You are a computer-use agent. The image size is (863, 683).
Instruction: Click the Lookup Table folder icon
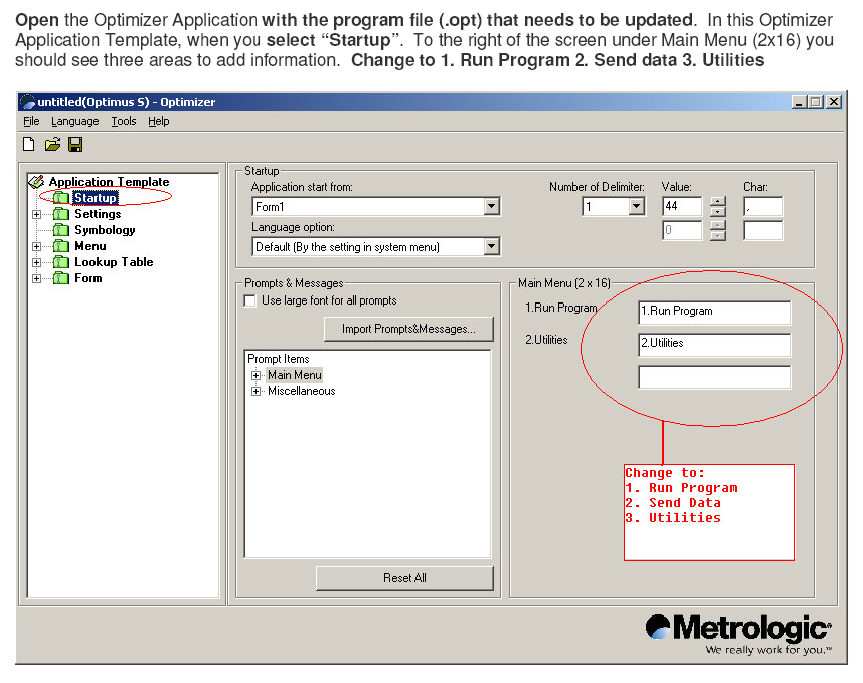(x=60, y=262)
